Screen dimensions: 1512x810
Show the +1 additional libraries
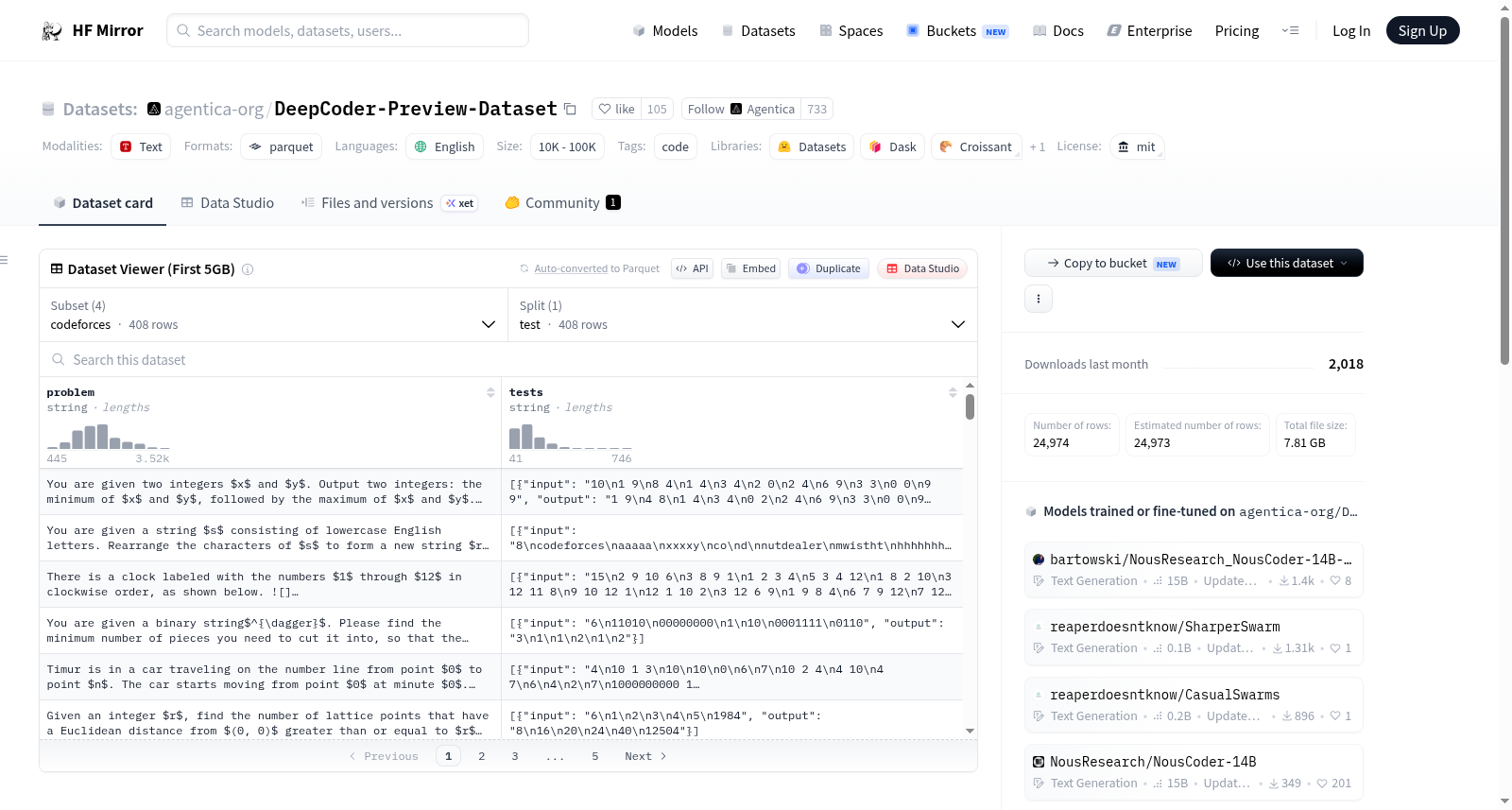1038,146
